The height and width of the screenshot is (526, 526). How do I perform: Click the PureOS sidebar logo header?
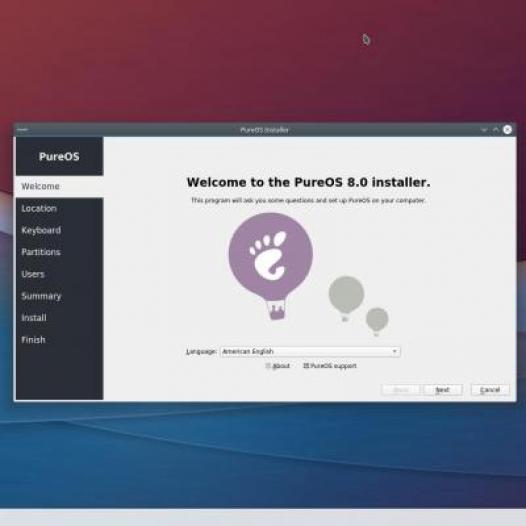coord(59,156)
